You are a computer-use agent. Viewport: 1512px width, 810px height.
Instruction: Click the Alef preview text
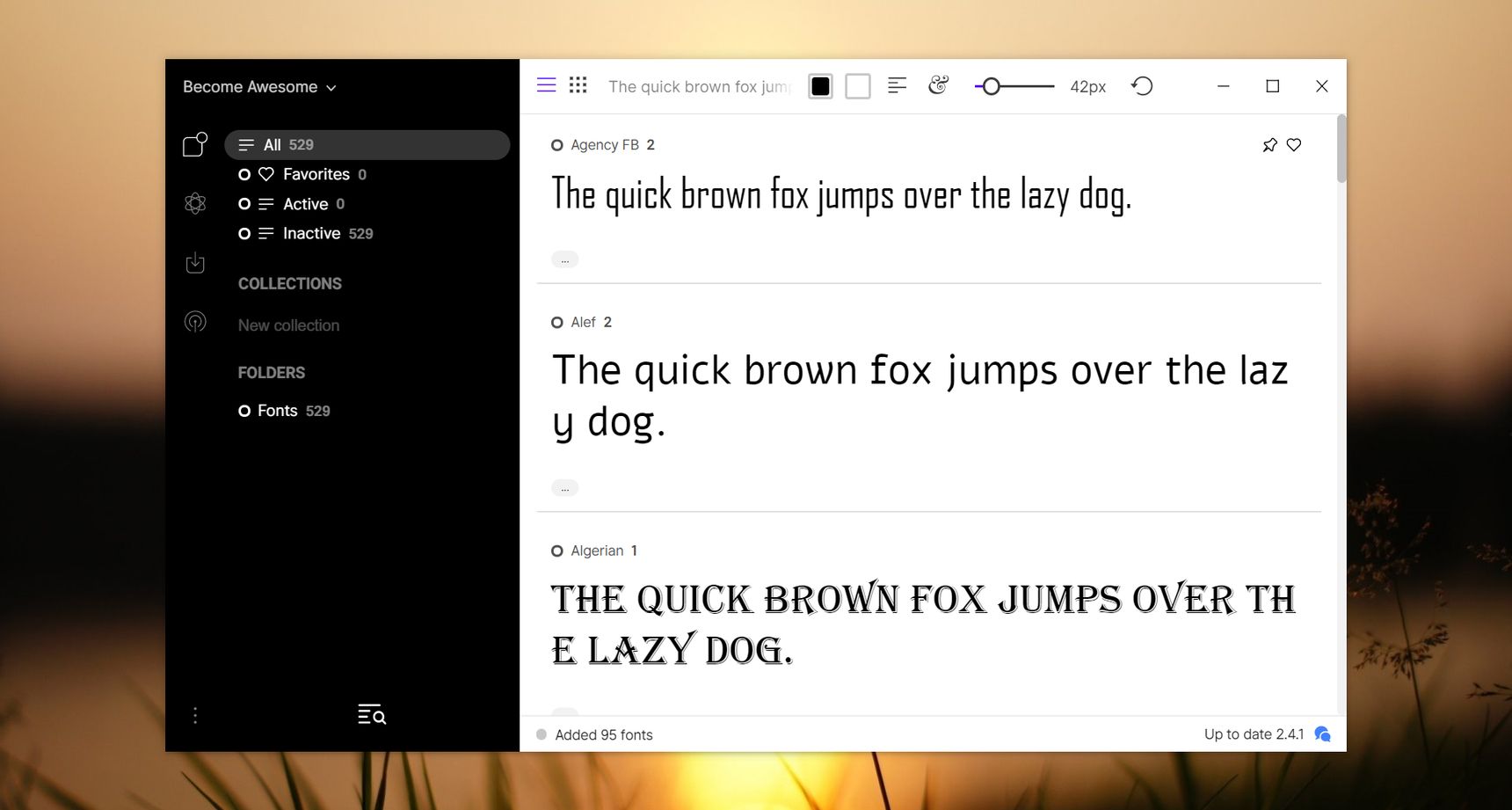pos(920,396)
